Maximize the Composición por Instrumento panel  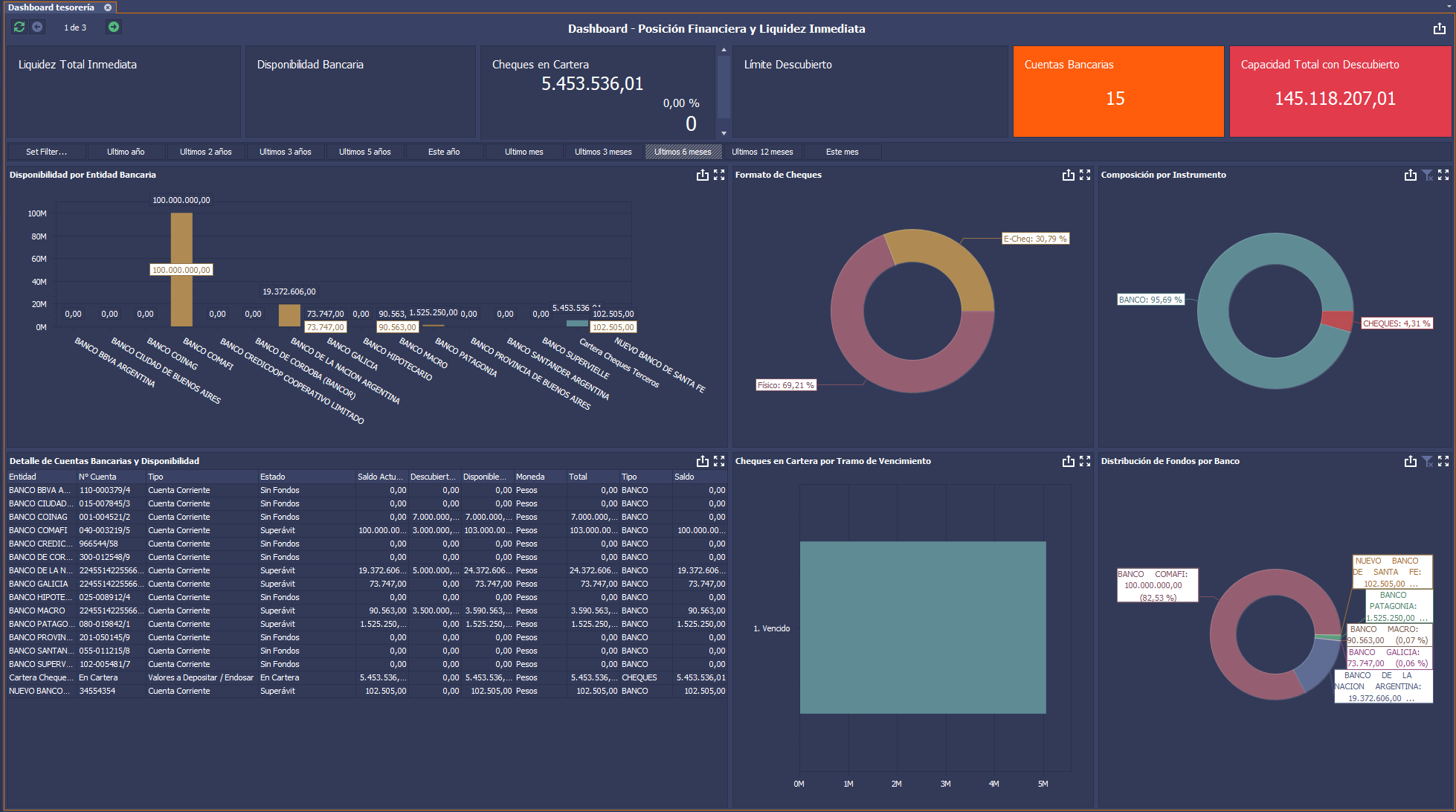pos(1443,175)
